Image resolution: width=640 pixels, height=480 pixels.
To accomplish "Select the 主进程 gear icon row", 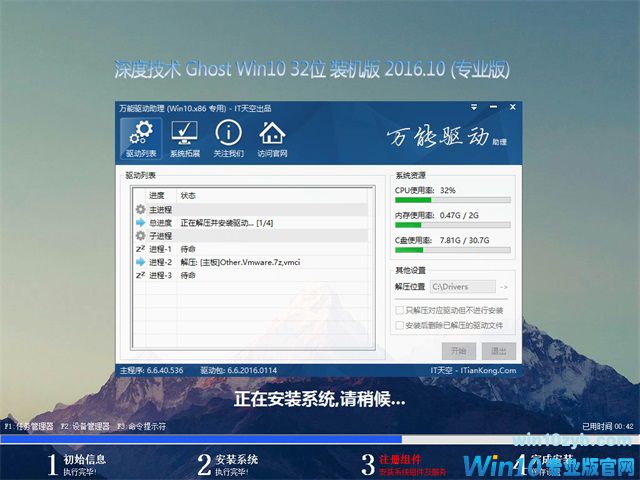I will coord(251,209).
